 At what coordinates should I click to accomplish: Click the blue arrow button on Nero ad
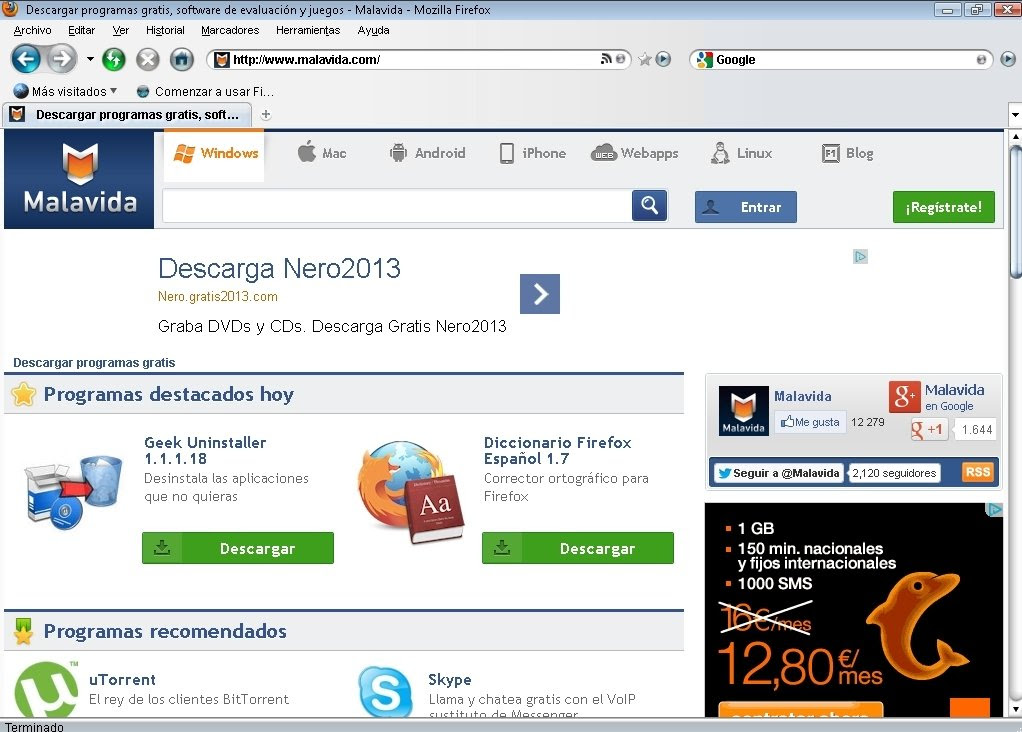(540, 294)
